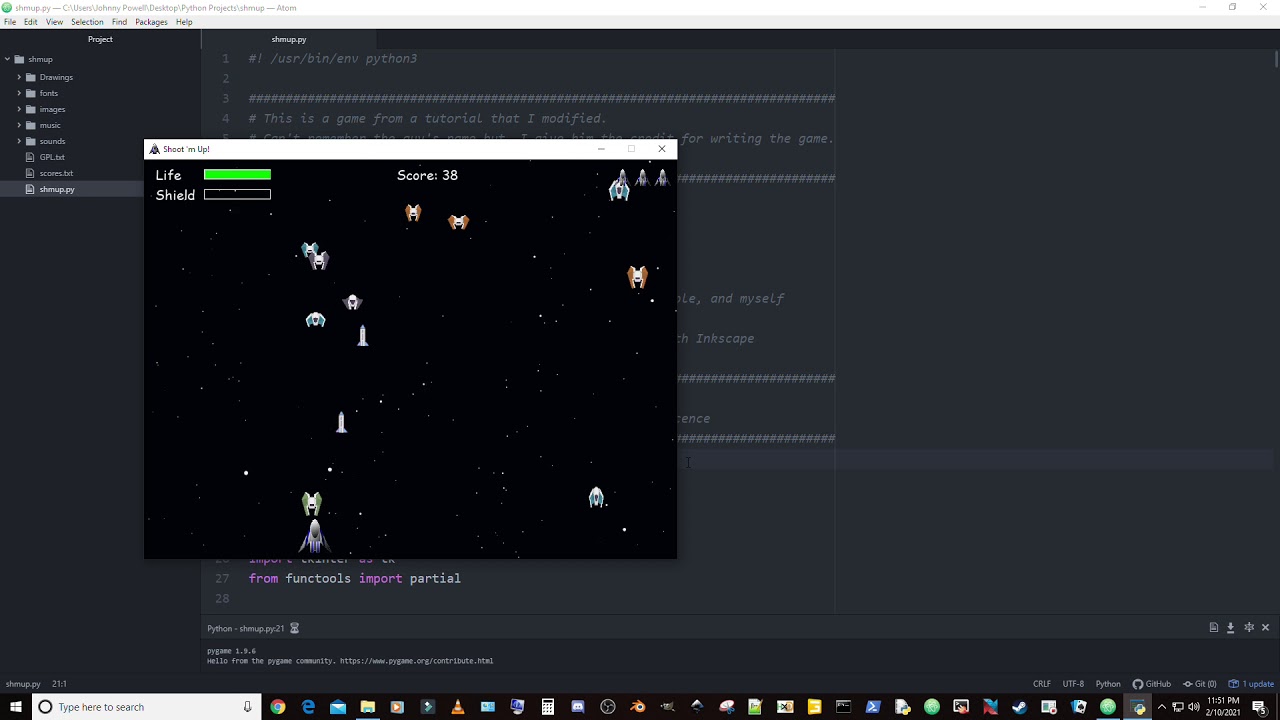Open the Help menu

(x=184, y=22)
